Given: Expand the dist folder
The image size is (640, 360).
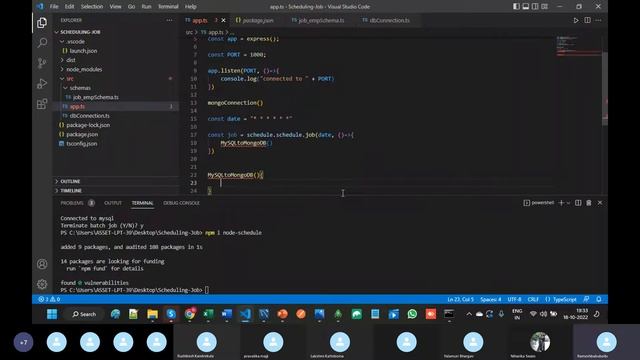Looking at the screenshot, I should [116, 60].
